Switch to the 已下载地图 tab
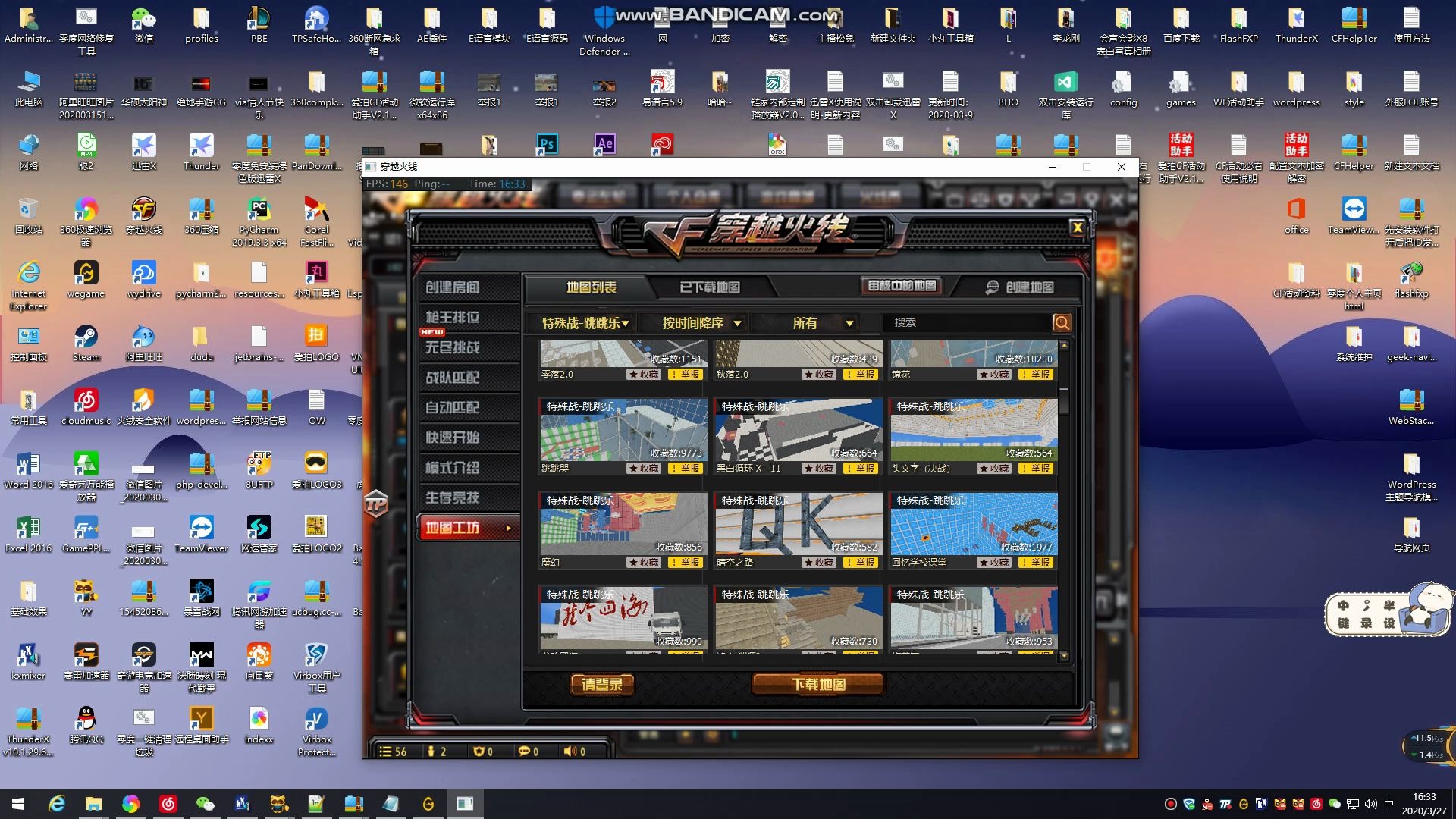The image size is (1456, 819). (x=709, y=287)
